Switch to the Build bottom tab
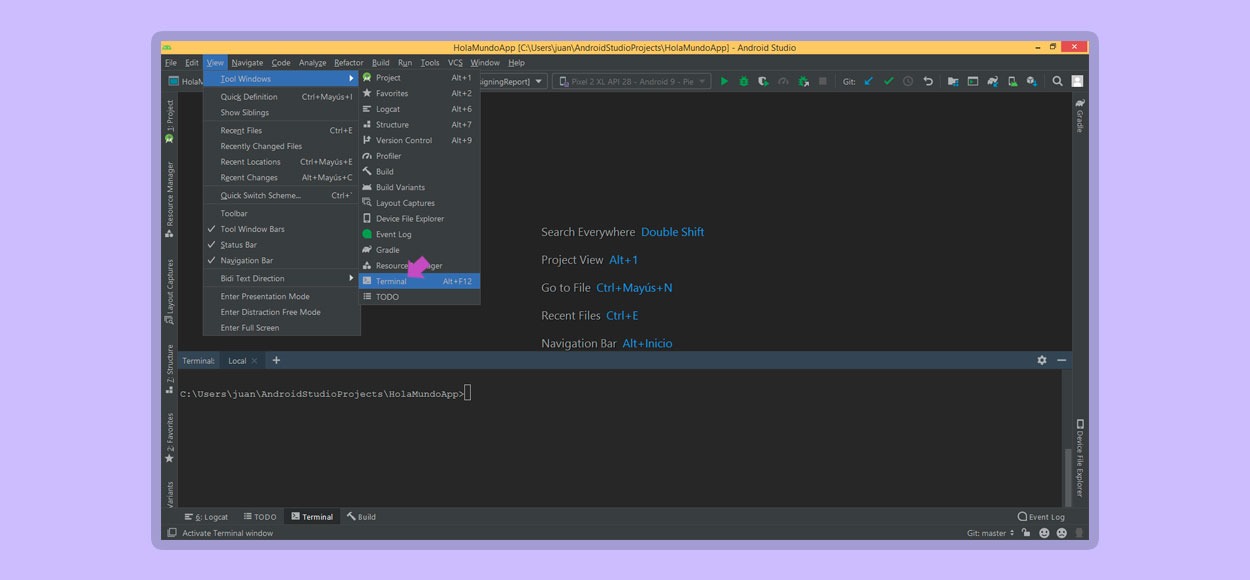Screen dimensions: 1250x580 [361, 517]
